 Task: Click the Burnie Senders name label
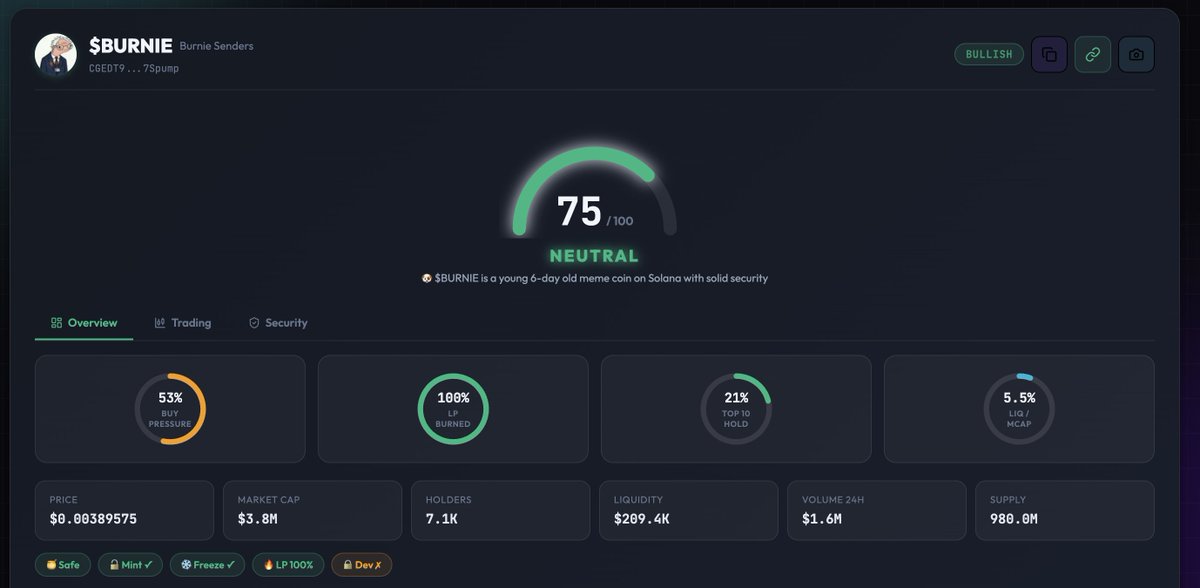[x=216, y=46]
